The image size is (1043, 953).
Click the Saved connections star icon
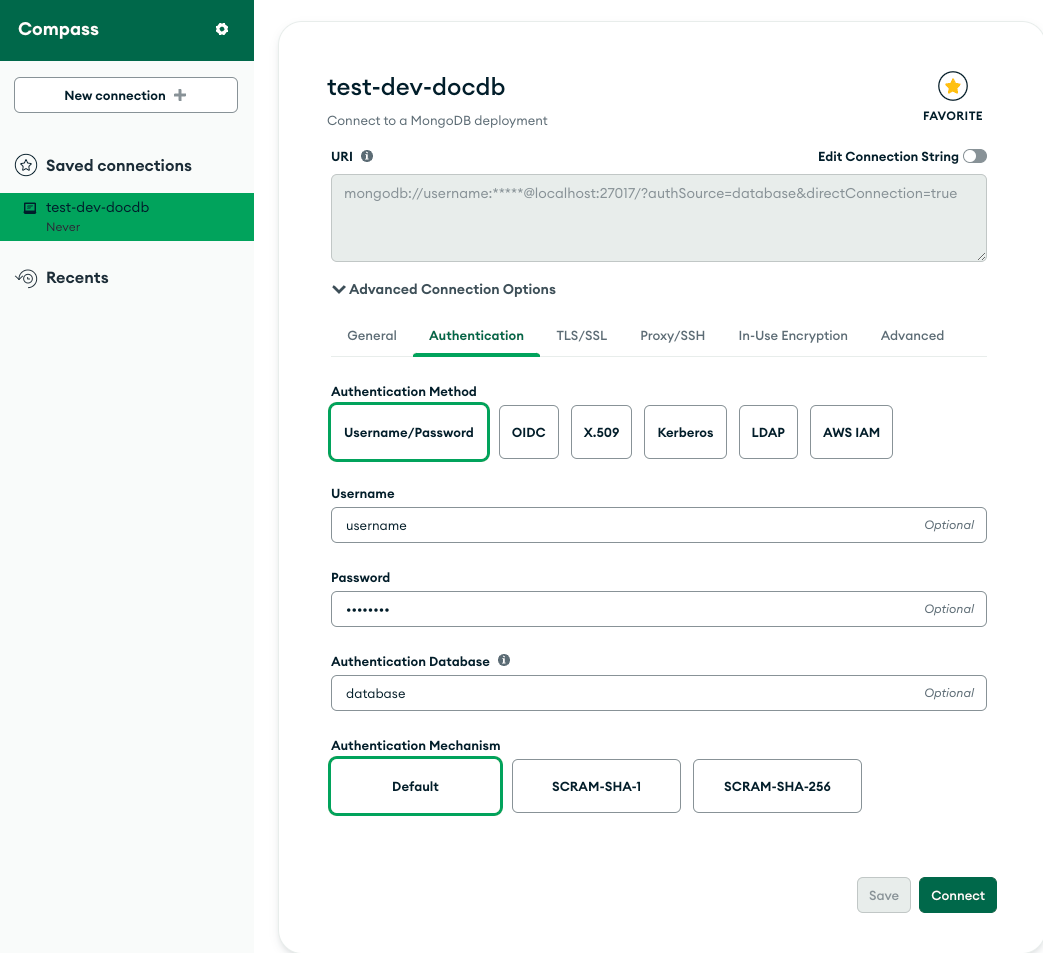(x=26, y=165)
